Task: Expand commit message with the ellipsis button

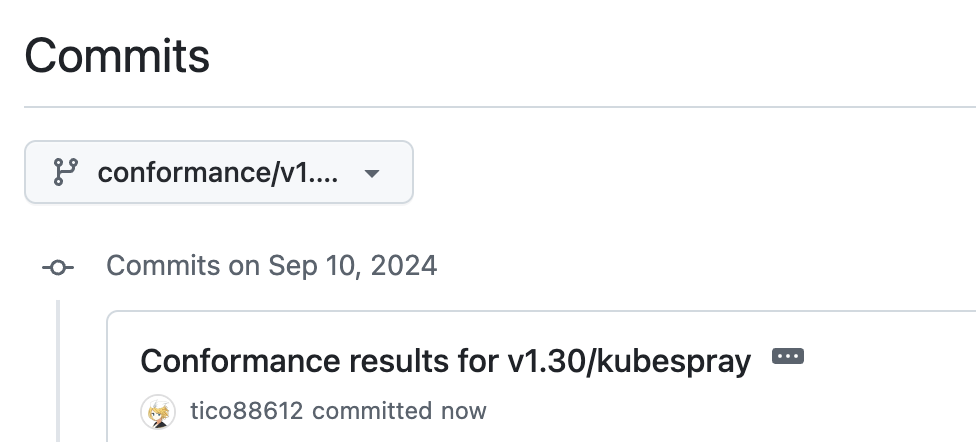Action: click(788, 357)
